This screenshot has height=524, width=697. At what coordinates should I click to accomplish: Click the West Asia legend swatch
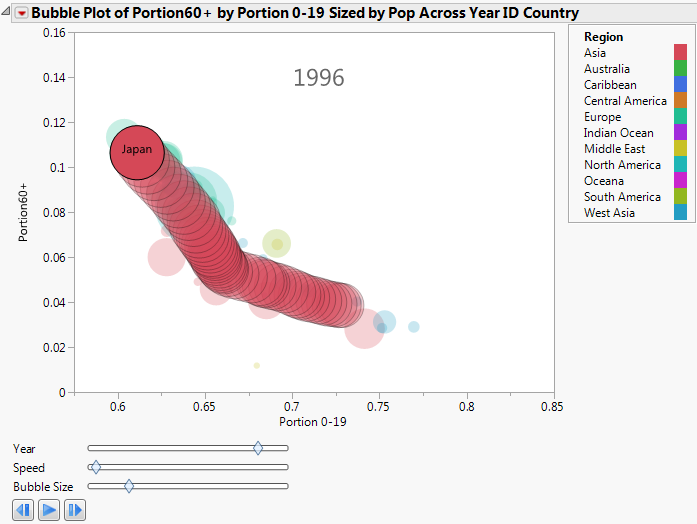(x=681, y=213)
